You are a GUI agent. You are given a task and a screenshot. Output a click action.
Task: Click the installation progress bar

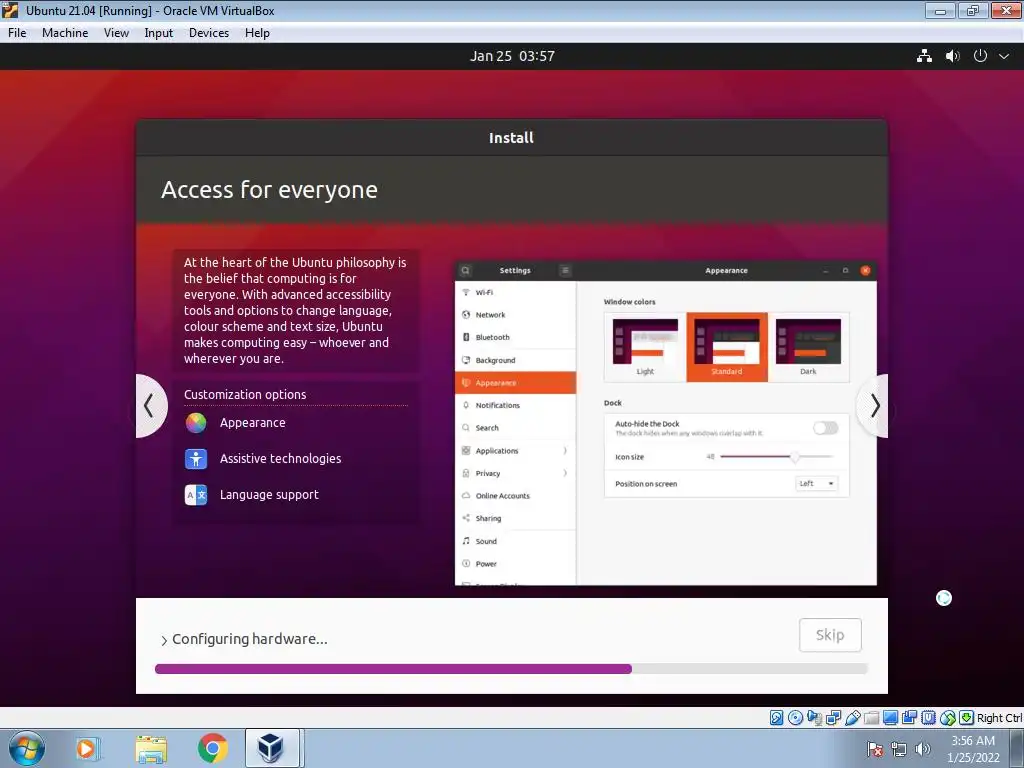pyautogui.click(x=511, y=669)
